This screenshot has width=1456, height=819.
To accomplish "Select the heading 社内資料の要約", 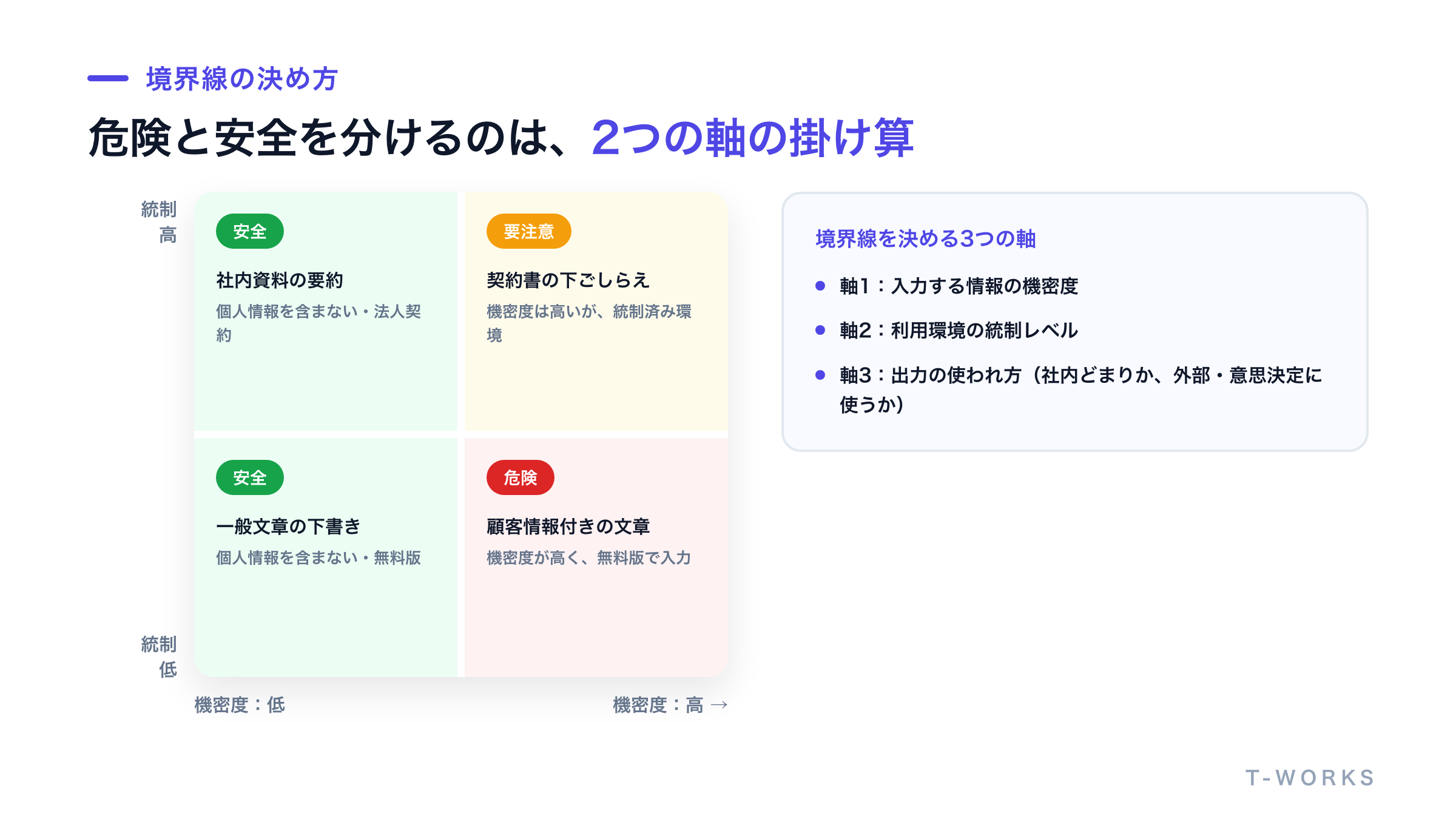I will (280, 280).
